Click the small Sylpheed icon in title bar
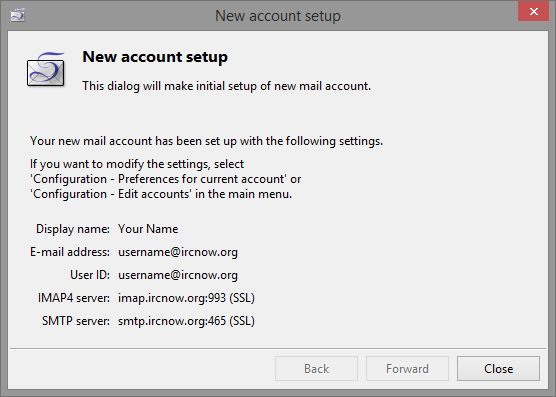 (x=17, y=15)
